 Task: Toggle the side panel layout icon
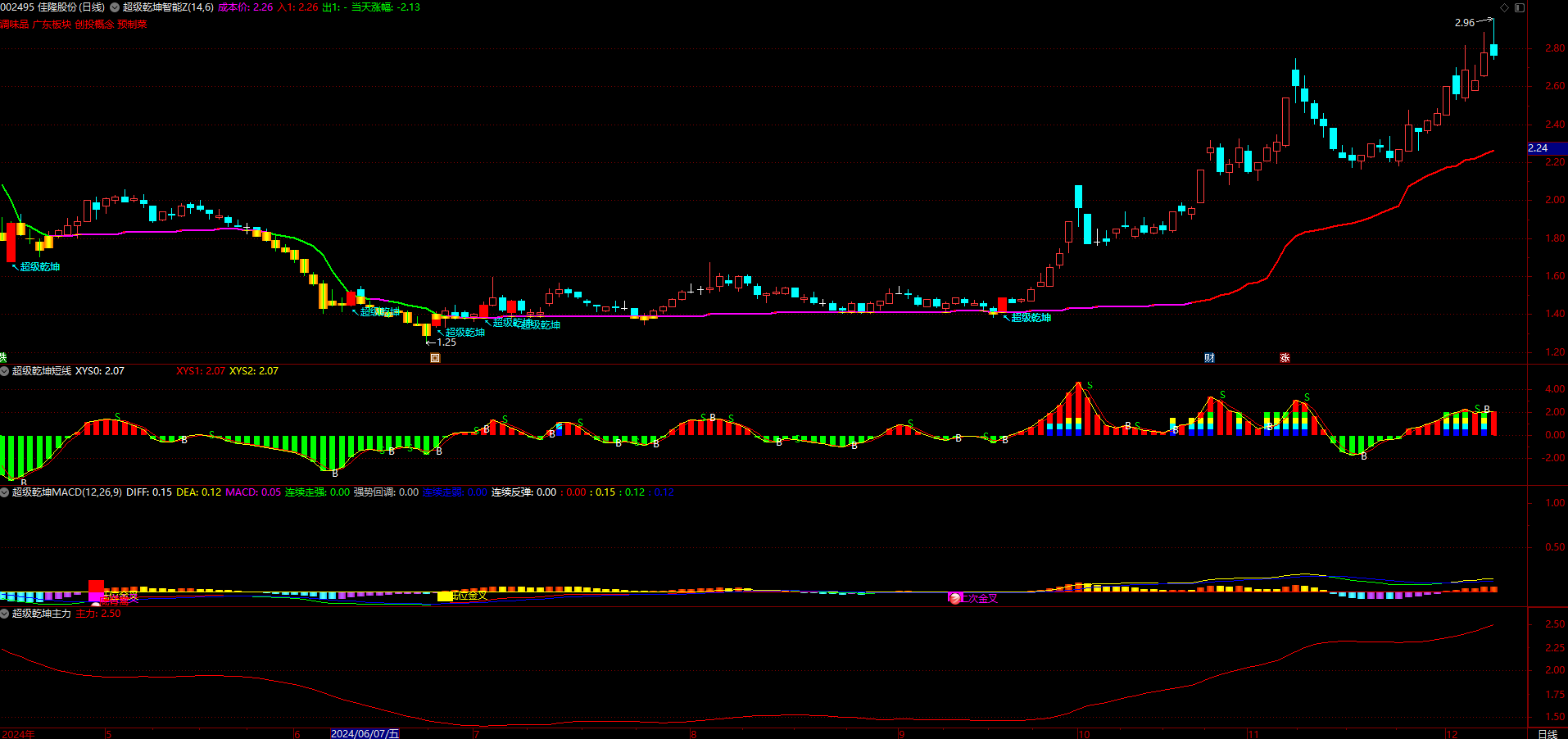[1520, 7]
